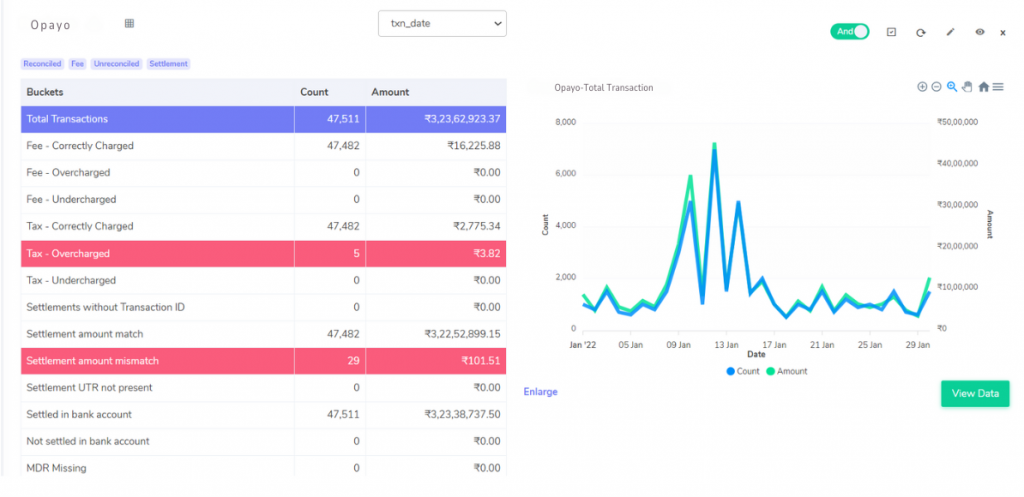This screenshot has width=1024, height=497.
Task: Select Not settled in bank account row
Action: pyautogui.click(x=263, y=441)
